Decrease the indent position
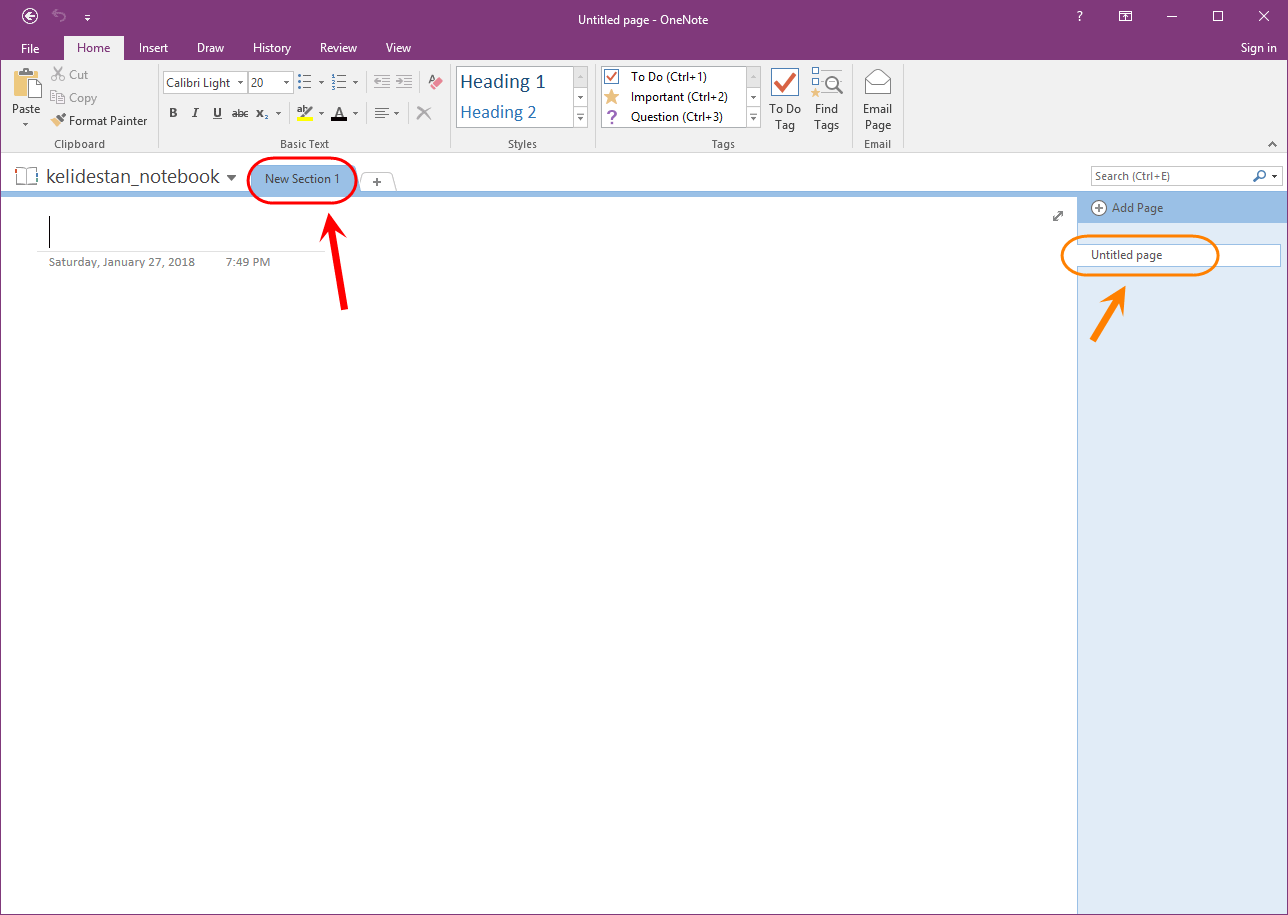 pos(381,83)
